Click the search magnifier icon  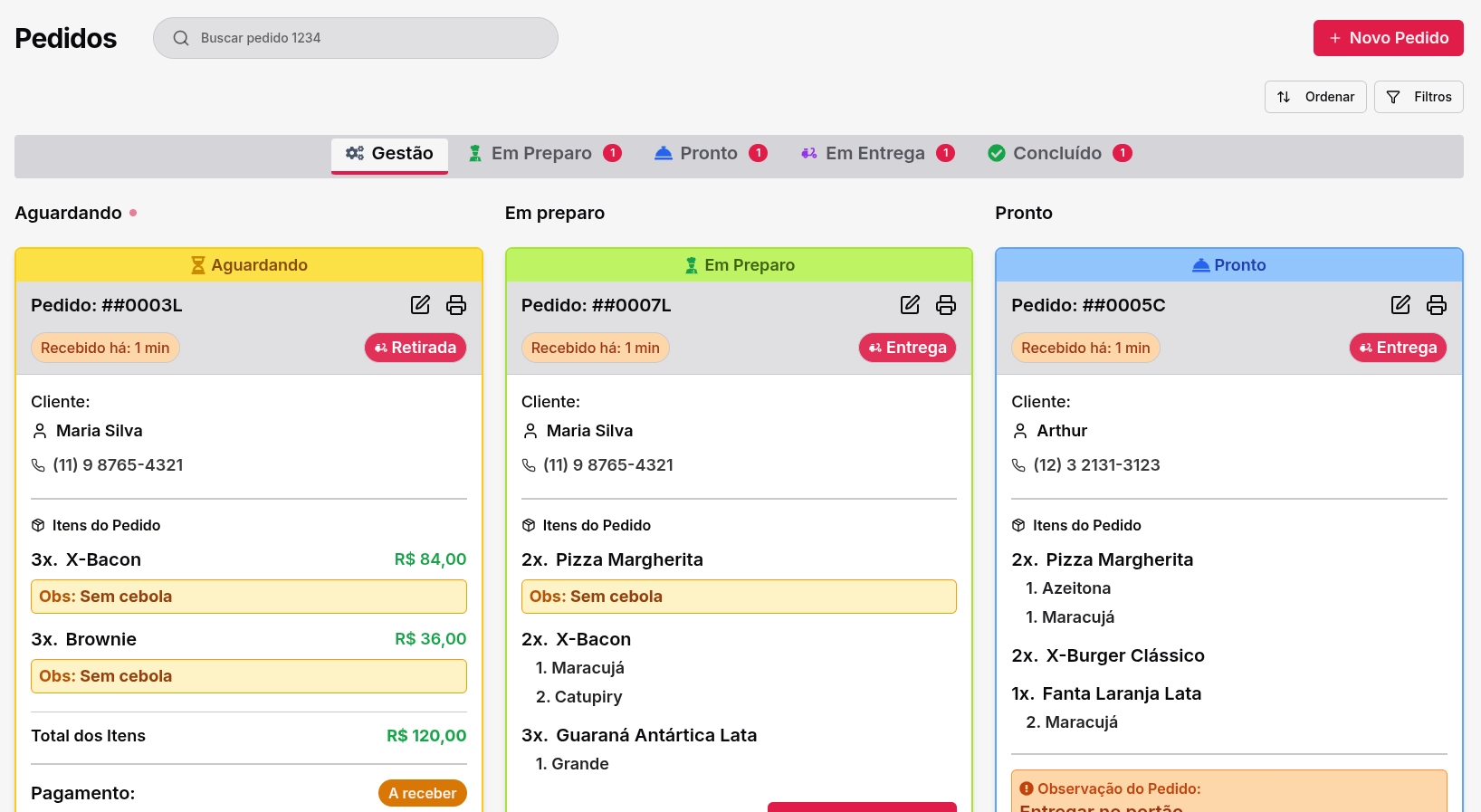coord(181,38)
